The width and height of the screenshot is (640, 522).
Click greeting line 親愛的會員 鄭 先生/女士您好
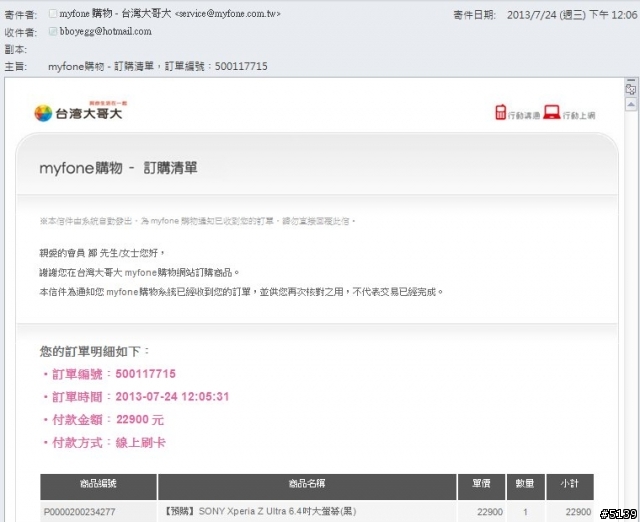[x=102, y=253]
